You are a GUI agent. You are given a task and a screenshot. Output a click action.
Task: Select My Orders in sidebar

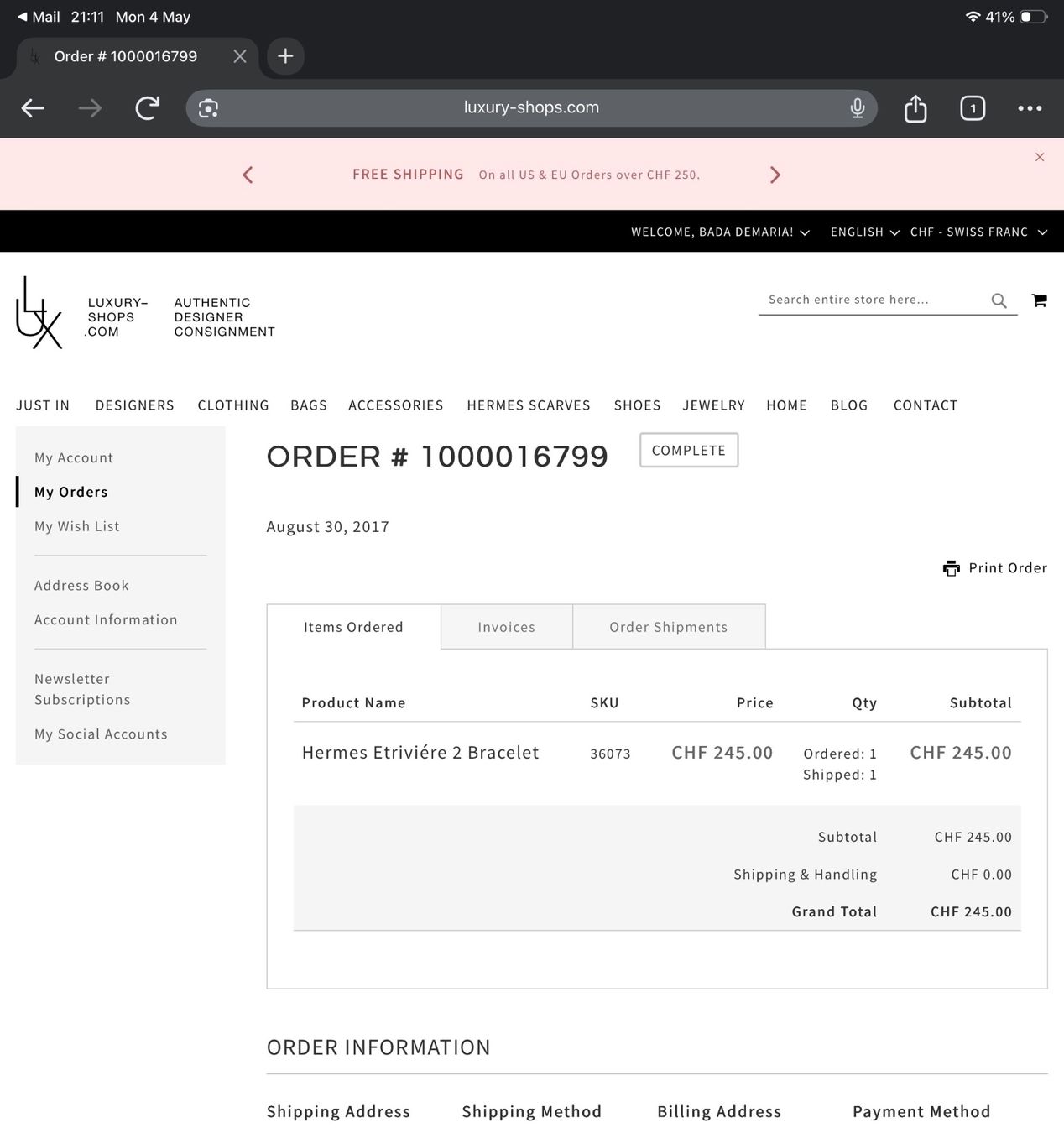tap(71, 493)
